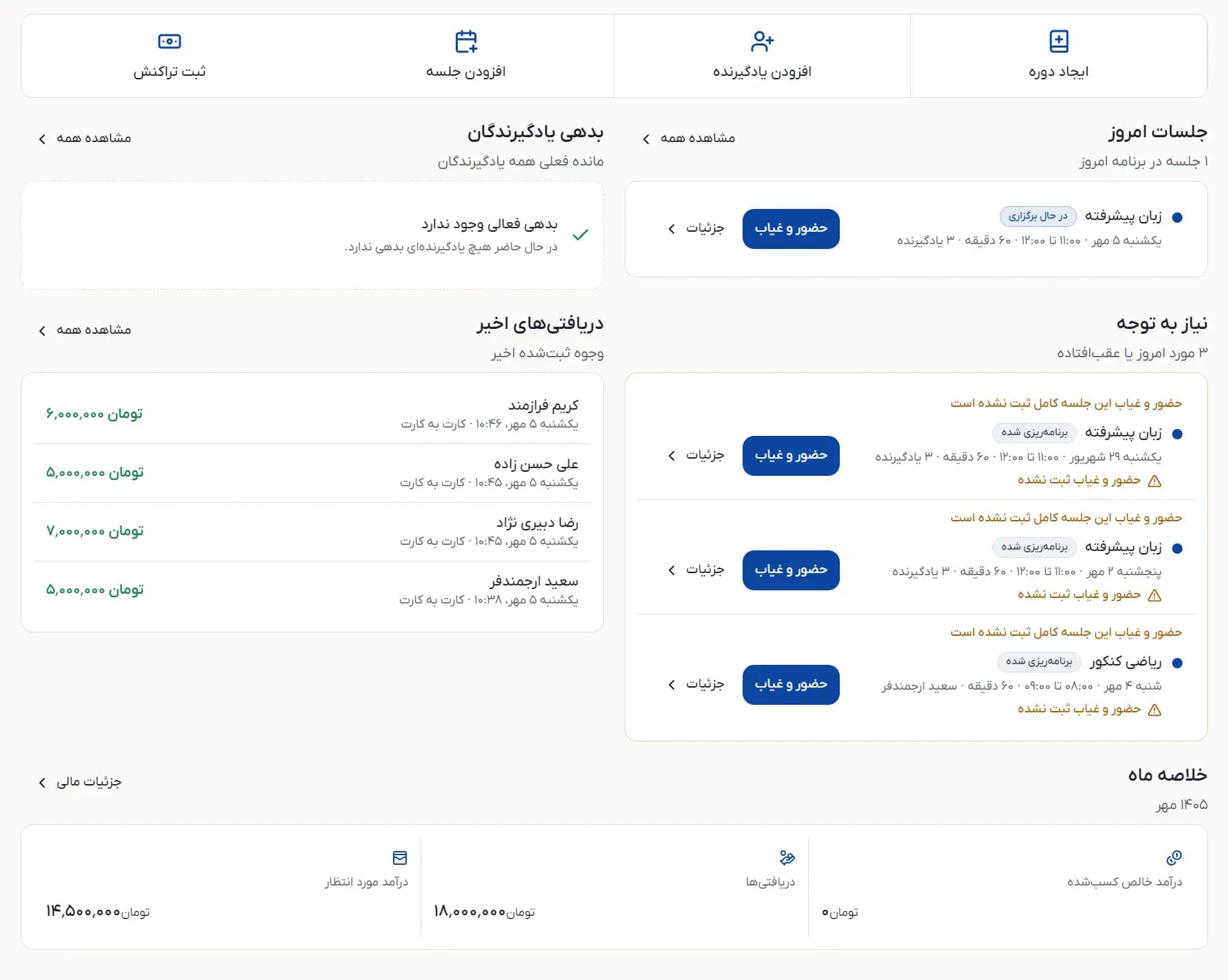Click the ایجاد دوره label
This screenshot has height=980, width=1228.
pos(1058,72)
